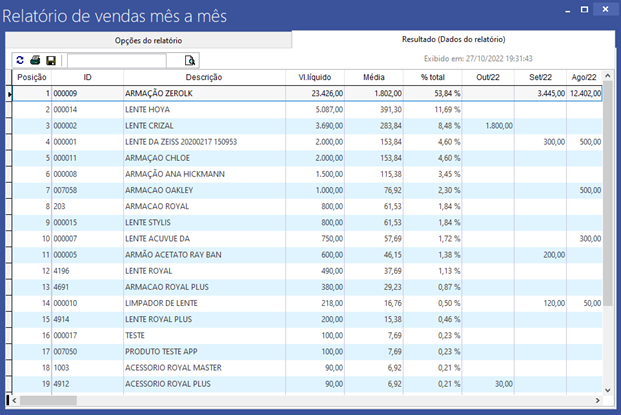
Task: Click the Vl.líquido column header
Action: click(x=315, y=77)
